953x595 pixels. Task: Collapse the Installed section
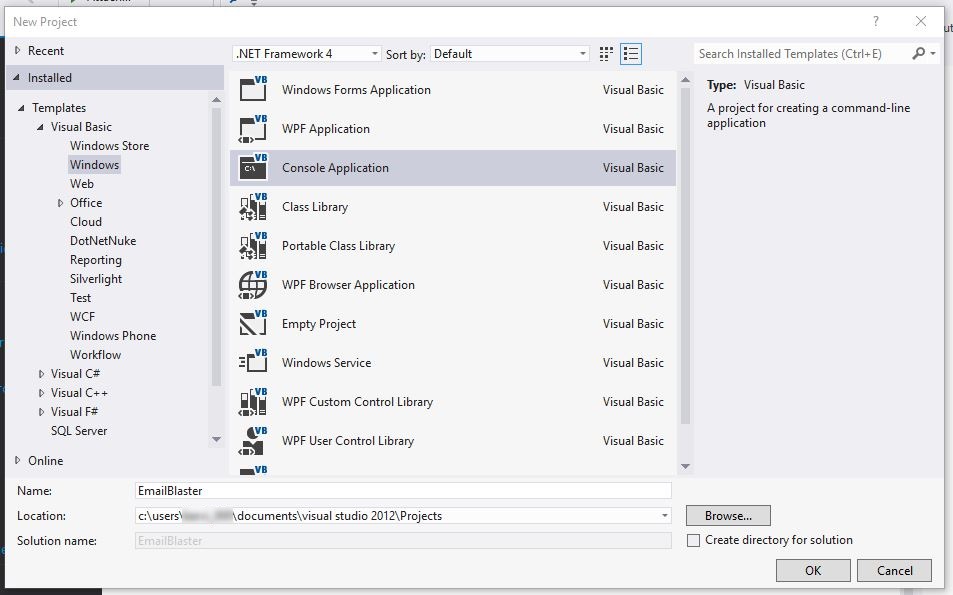point(16,78)
